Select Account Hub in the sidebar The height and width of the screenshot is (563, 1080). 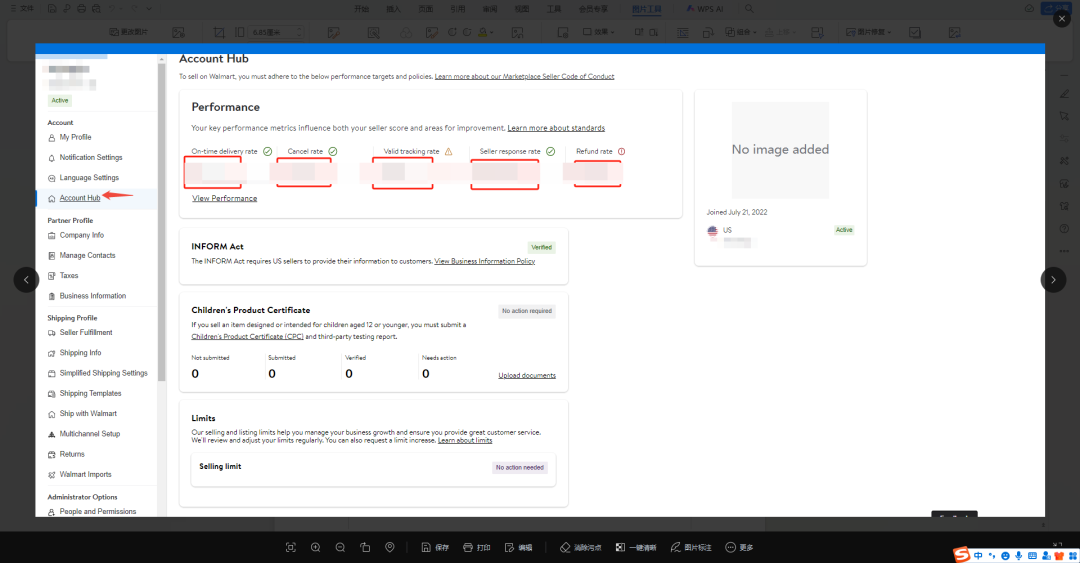pyautogui.click(x=80, y=198)
